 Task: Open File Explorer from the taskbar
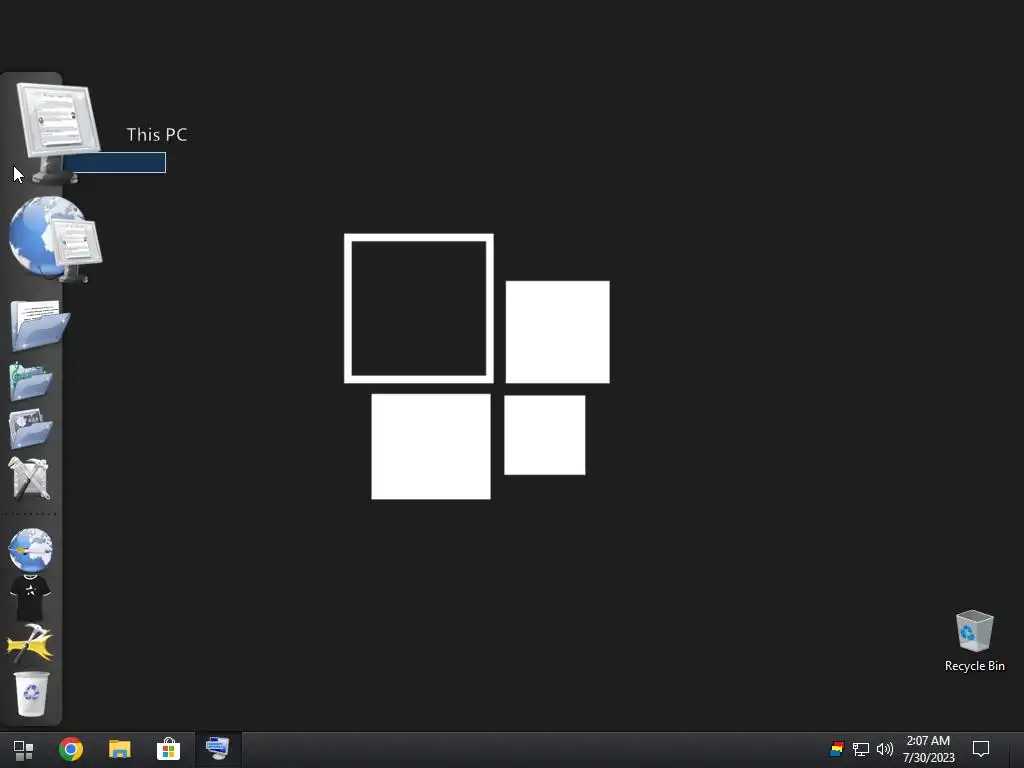120,749
